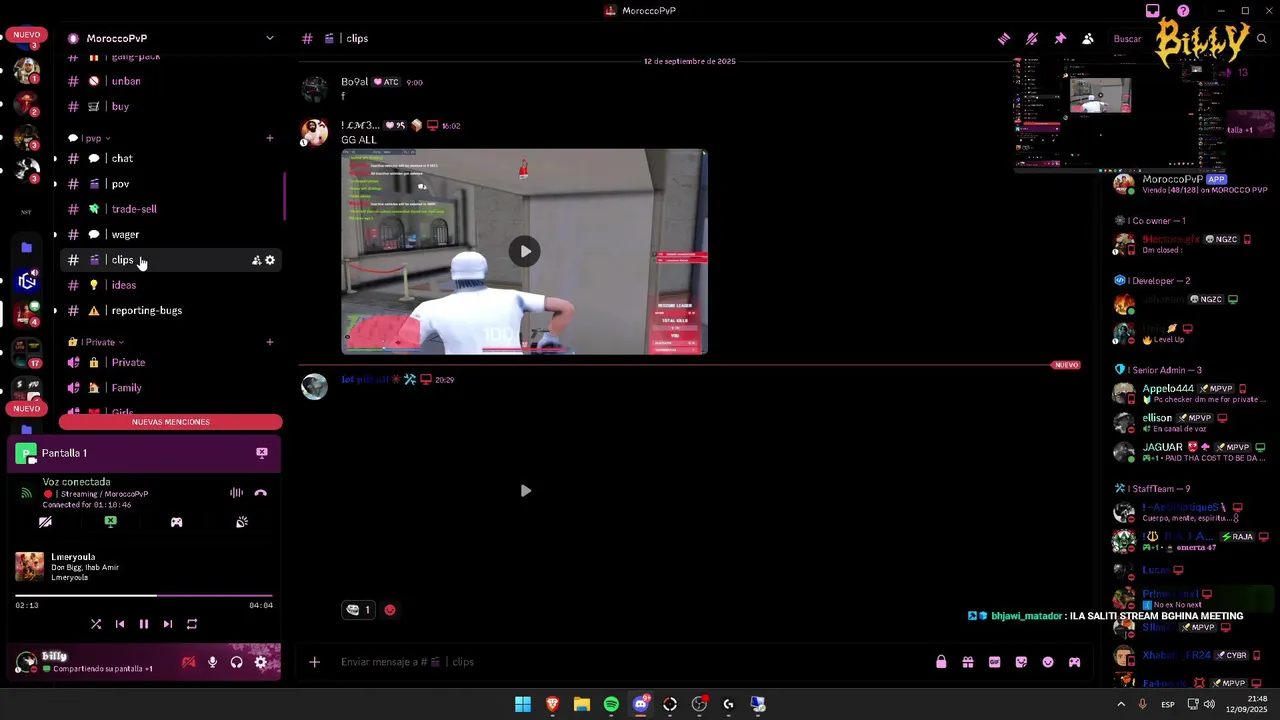Open Spotify from the taskbar
1280x720 pixels.
pyautogui.click(x=611, y=704)
